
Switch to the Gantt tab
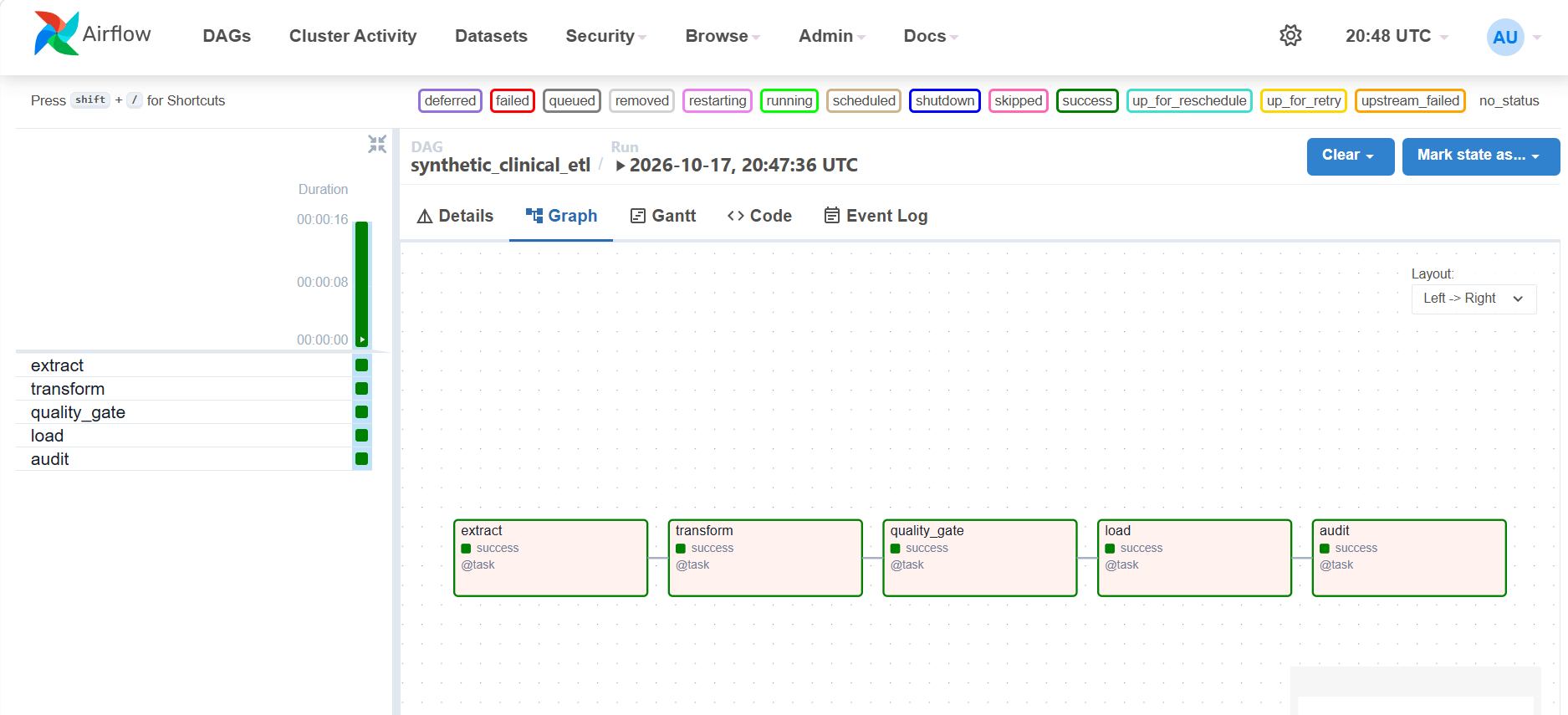(662, 216)
